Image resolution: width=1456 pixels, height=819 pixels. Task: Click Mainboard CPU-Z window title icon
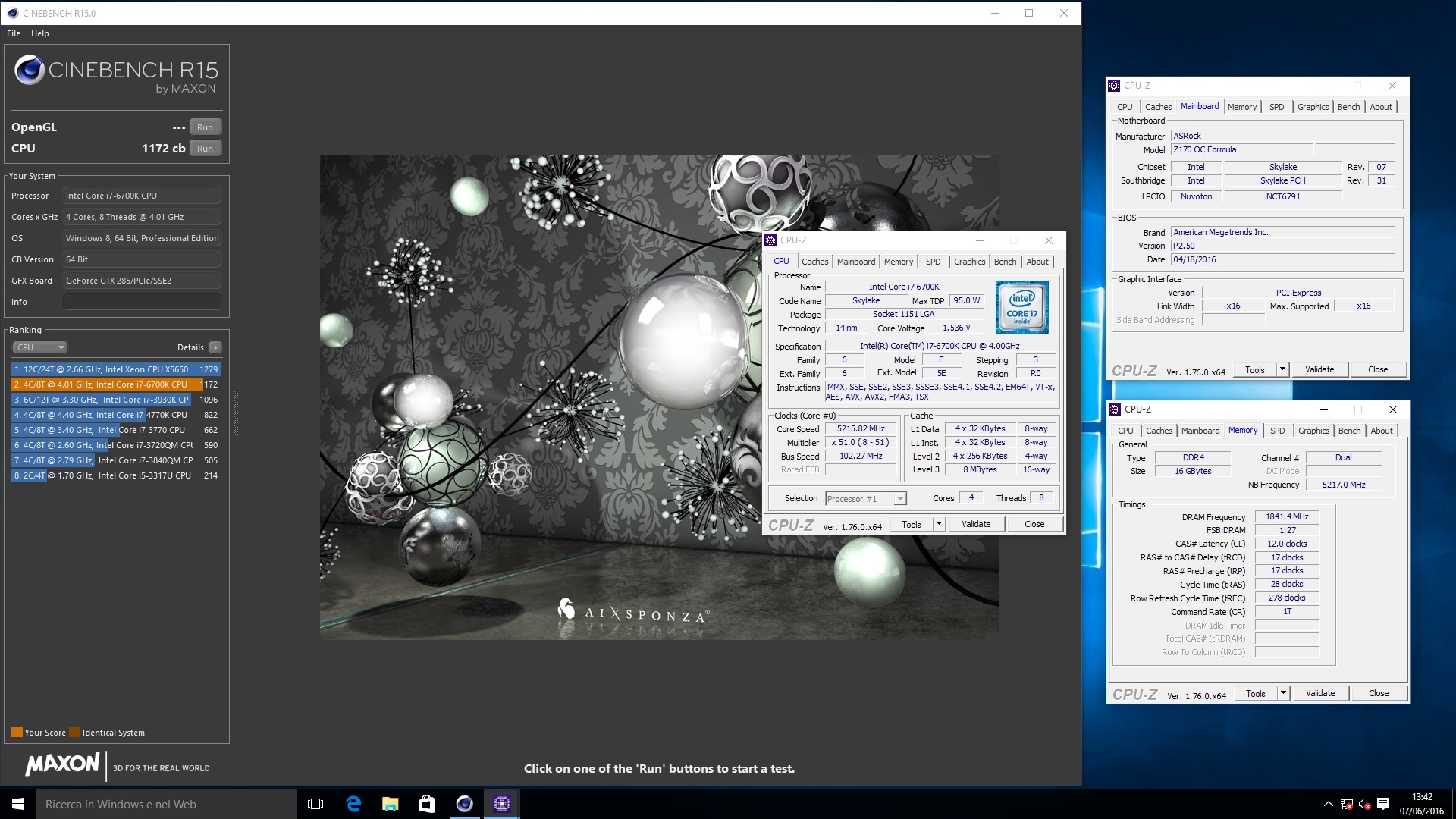tap(1114, 86)
